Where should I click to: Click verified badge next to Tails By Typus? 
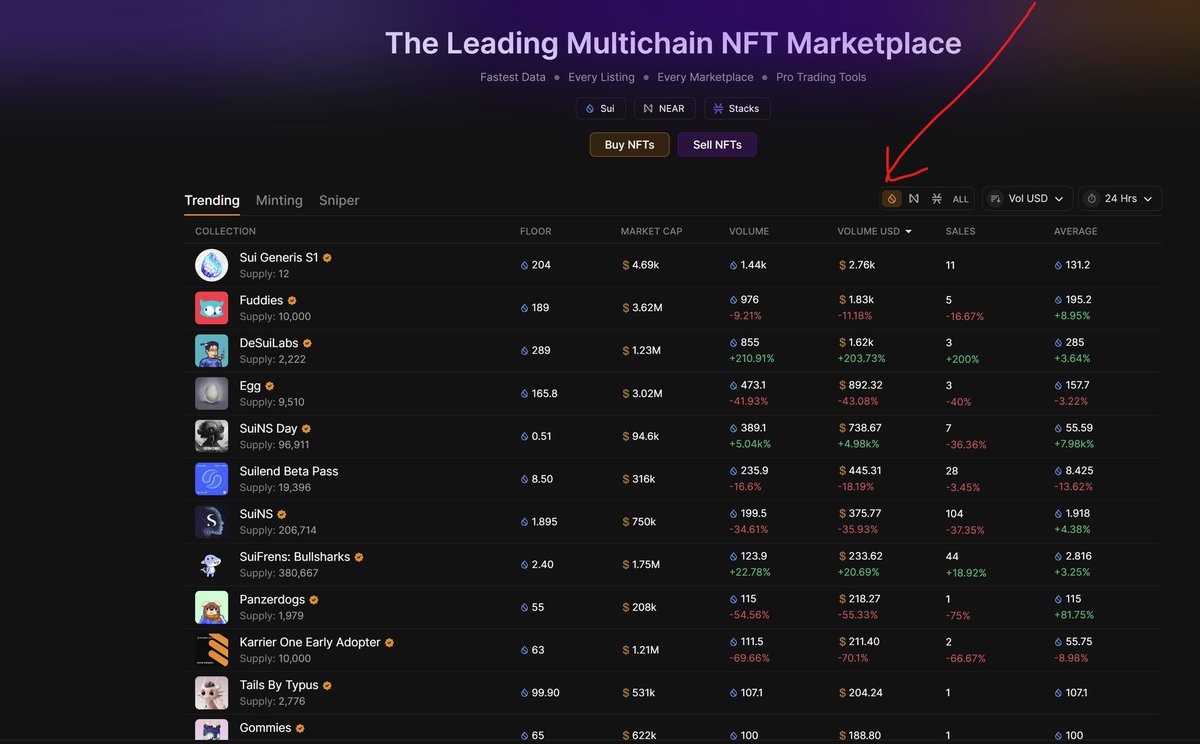pyautogui.click(x=327, y=686)
